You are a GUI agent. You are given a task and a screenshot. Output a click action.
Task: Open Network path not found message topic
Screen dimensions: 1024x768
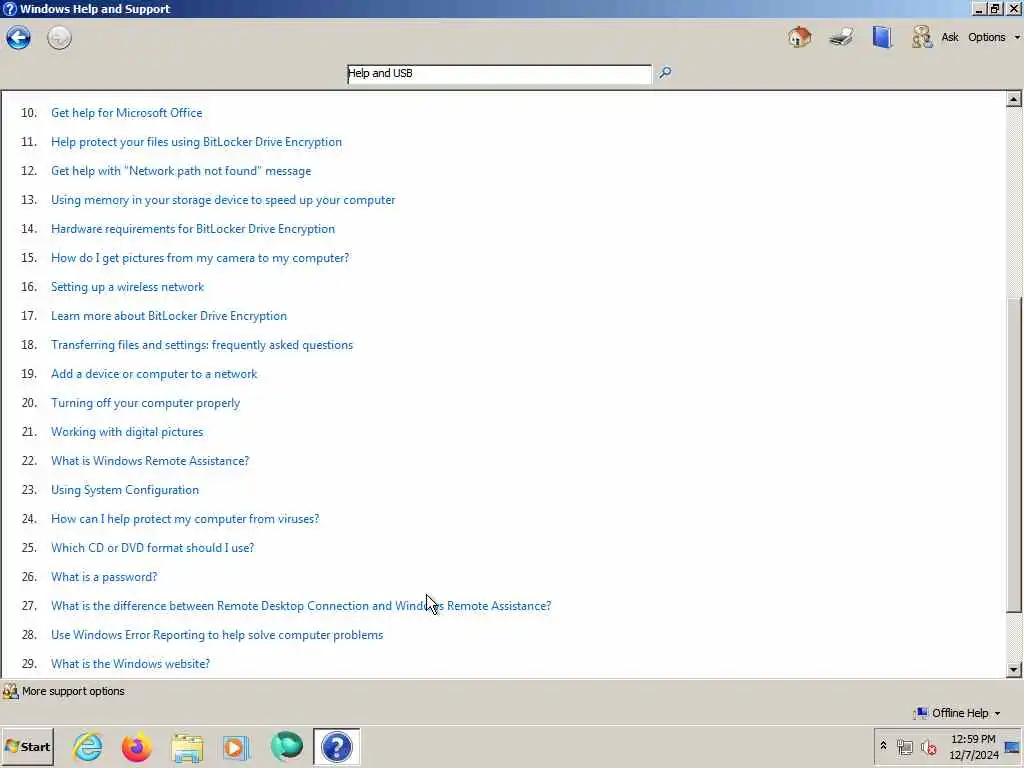[x=181, y=171]
